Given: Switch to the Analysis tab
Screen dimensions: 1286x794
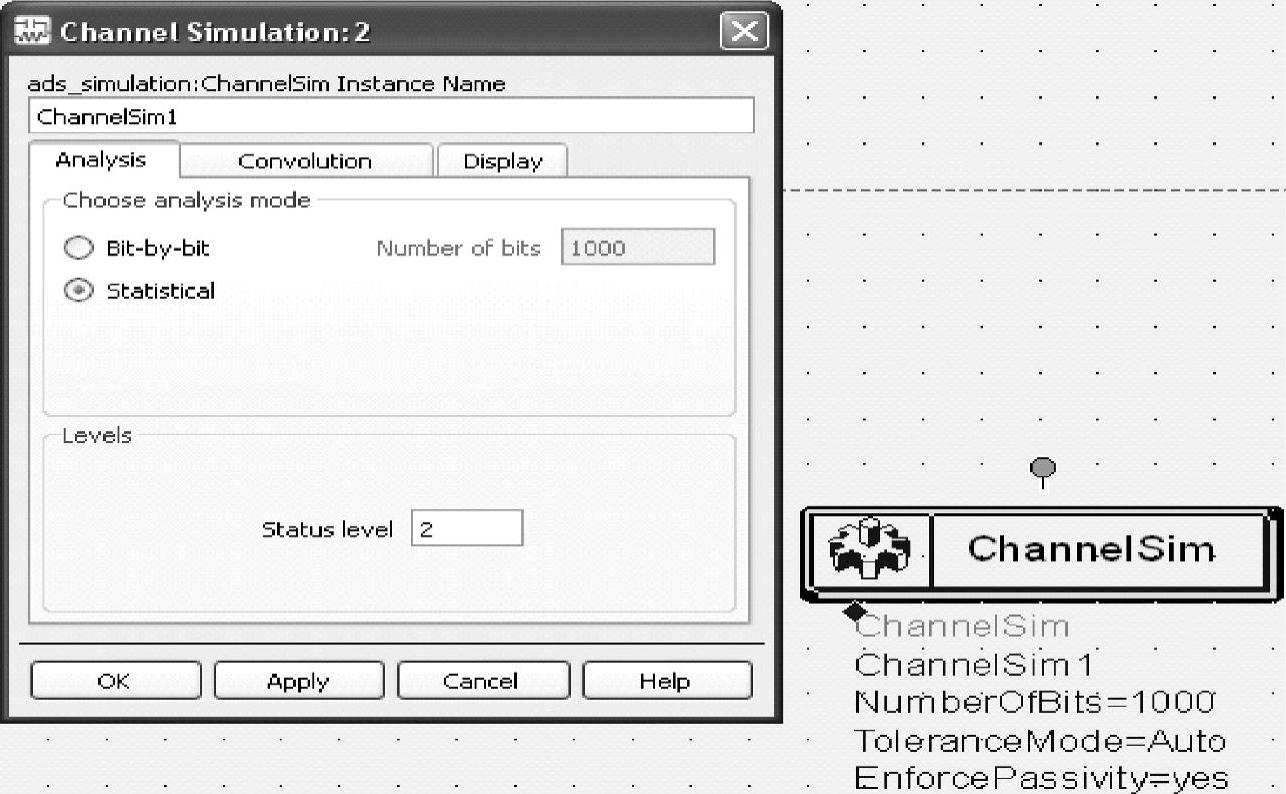Looking at the screenshot, I should pyautogui.click(x=101, y=159).
